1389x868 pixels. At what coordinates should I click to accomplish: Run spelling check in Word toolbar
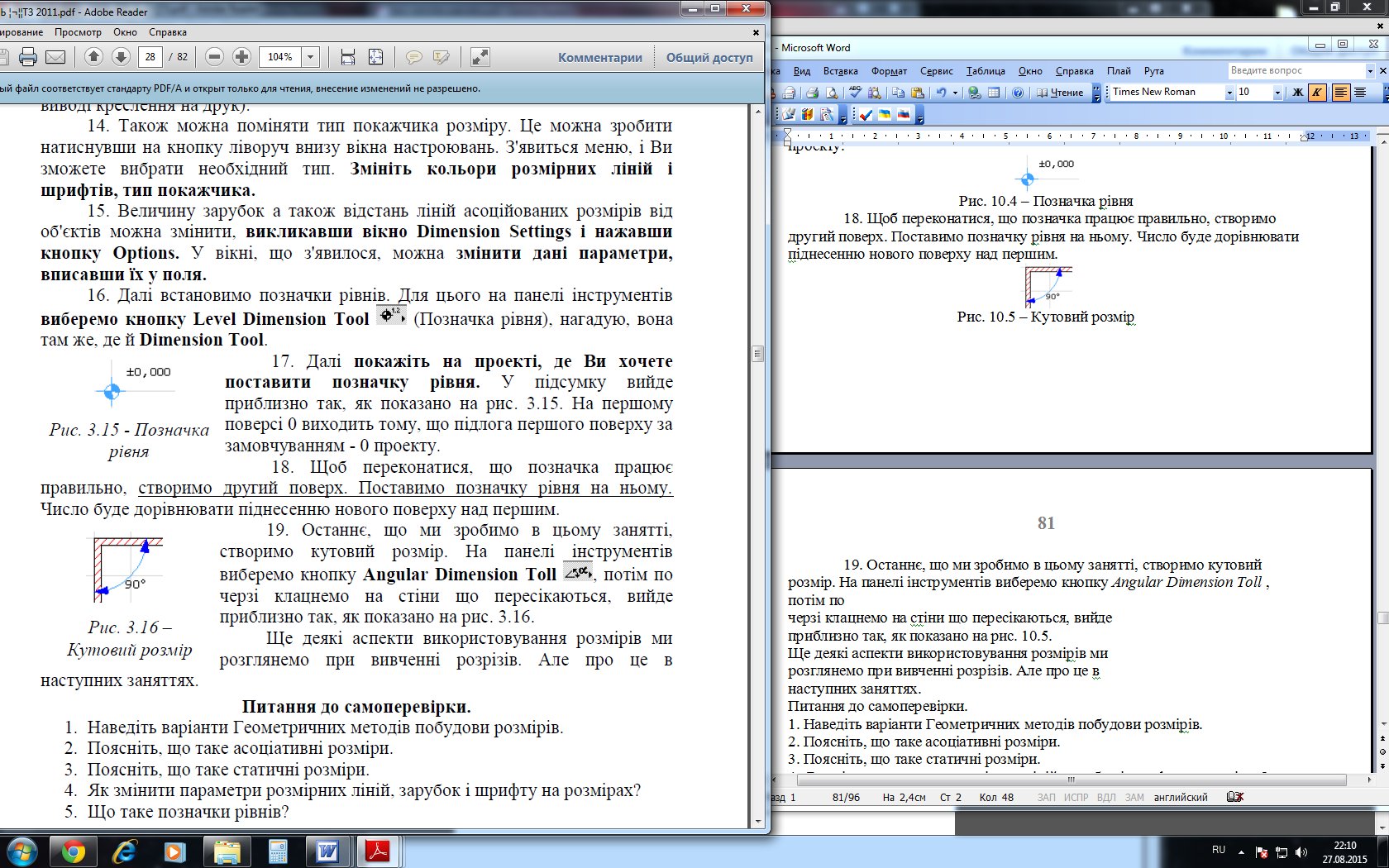click(855, 93)
